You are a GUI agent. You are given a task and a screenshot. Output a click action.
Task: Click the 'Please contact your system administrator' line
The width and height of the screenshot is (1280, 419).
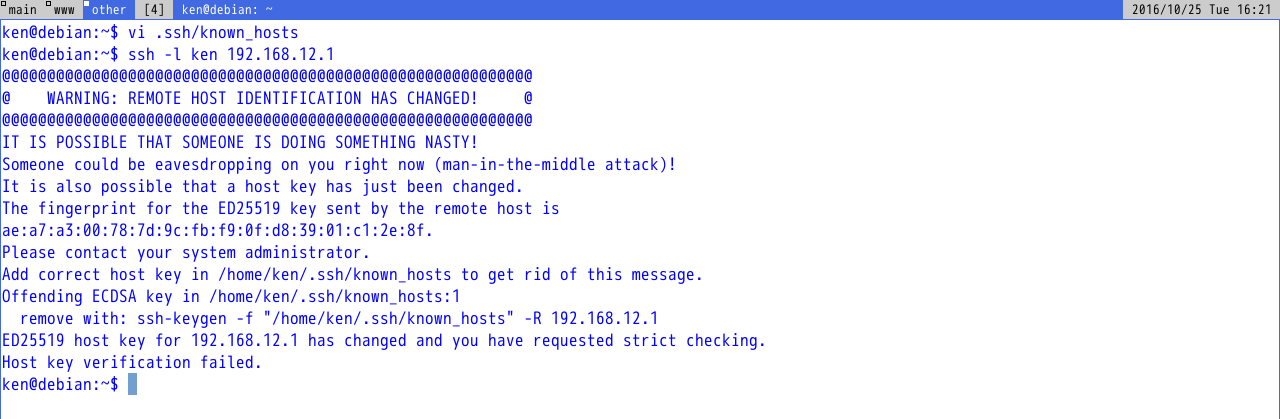pos(186,252)
